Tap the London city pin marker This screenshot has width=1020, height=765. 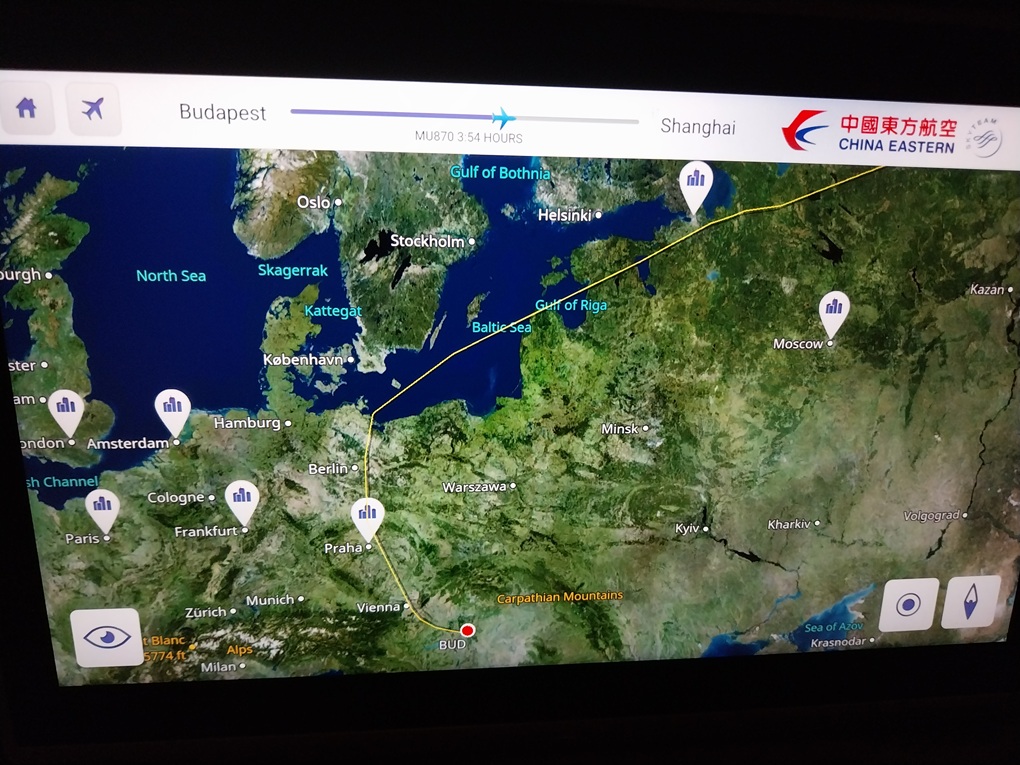tap(67, 410)
